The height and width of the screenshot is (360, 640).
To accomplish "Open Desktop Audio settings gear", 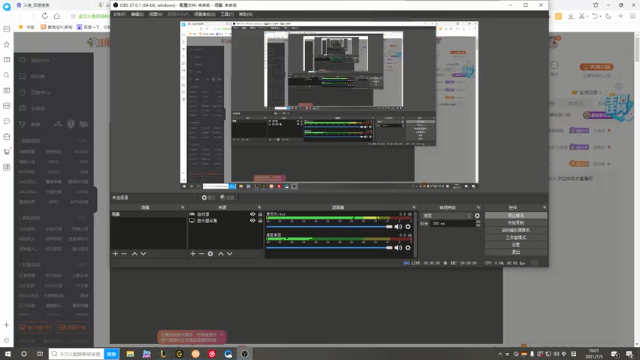I will [x=408, y=248].
